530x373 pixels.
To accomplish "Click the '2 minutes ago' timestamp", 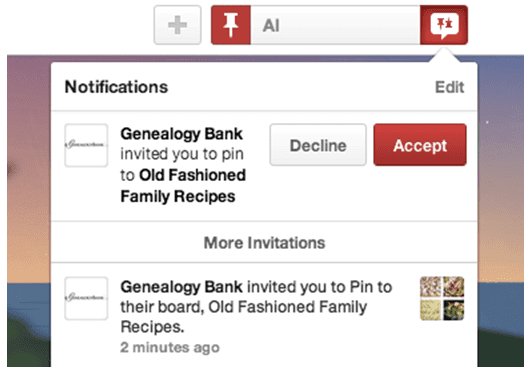I will [x=170, y=347].
